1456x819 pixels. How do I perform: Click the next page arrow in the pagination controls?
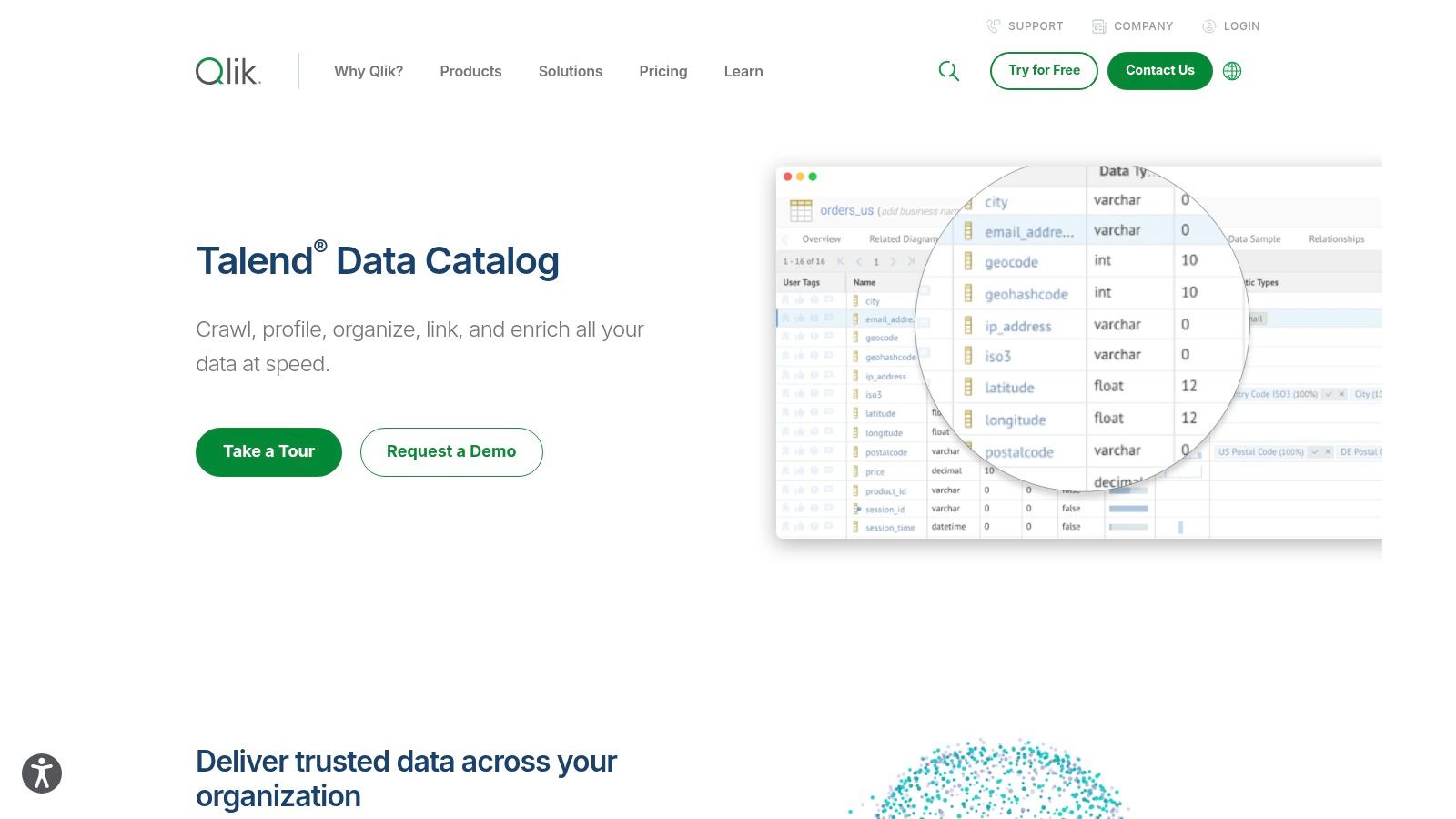pyautogui.click(x=893, y=261)
